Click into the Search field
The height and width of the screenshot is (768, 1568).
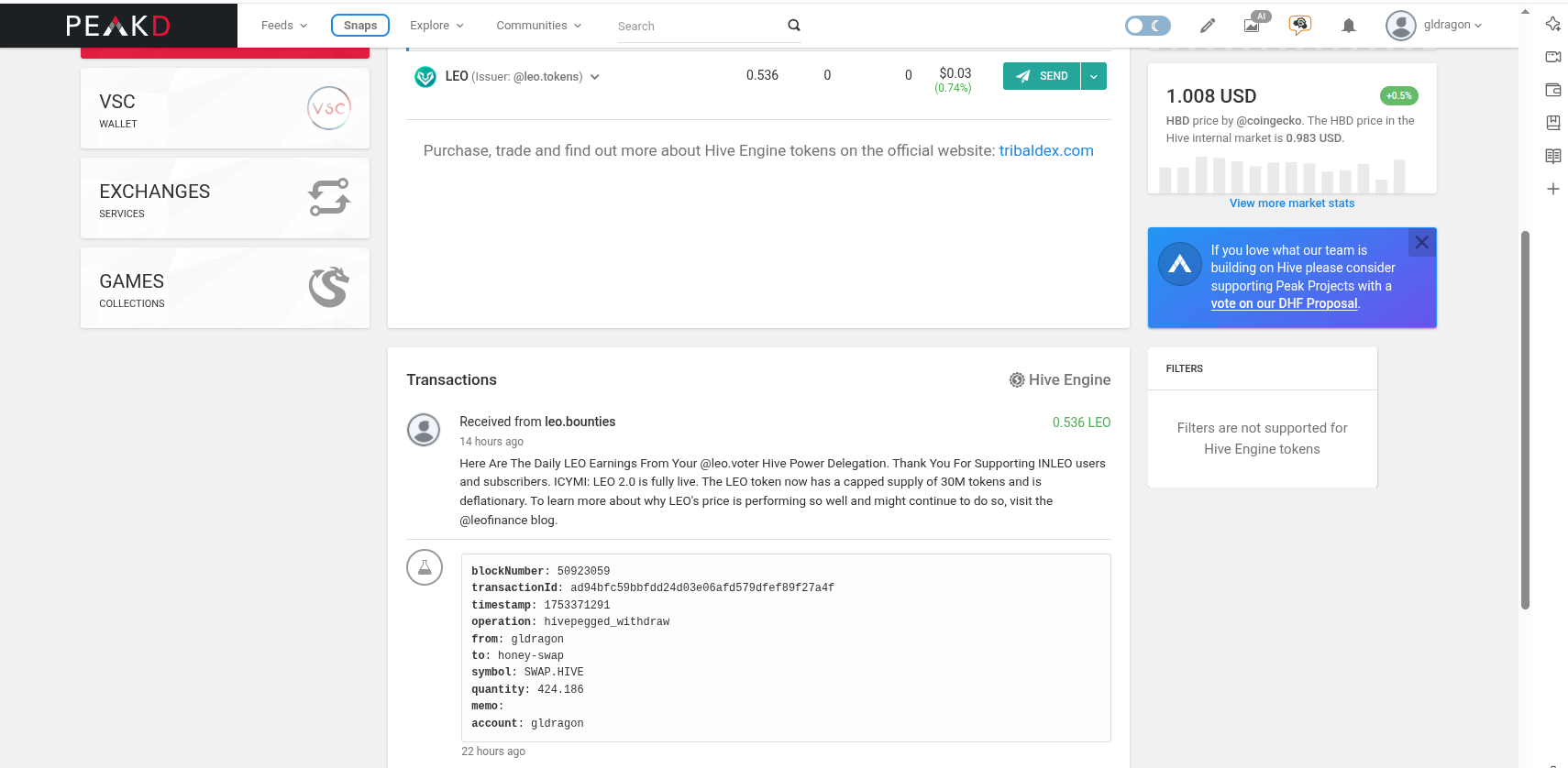pyautogui.click(x=700, y=27)
